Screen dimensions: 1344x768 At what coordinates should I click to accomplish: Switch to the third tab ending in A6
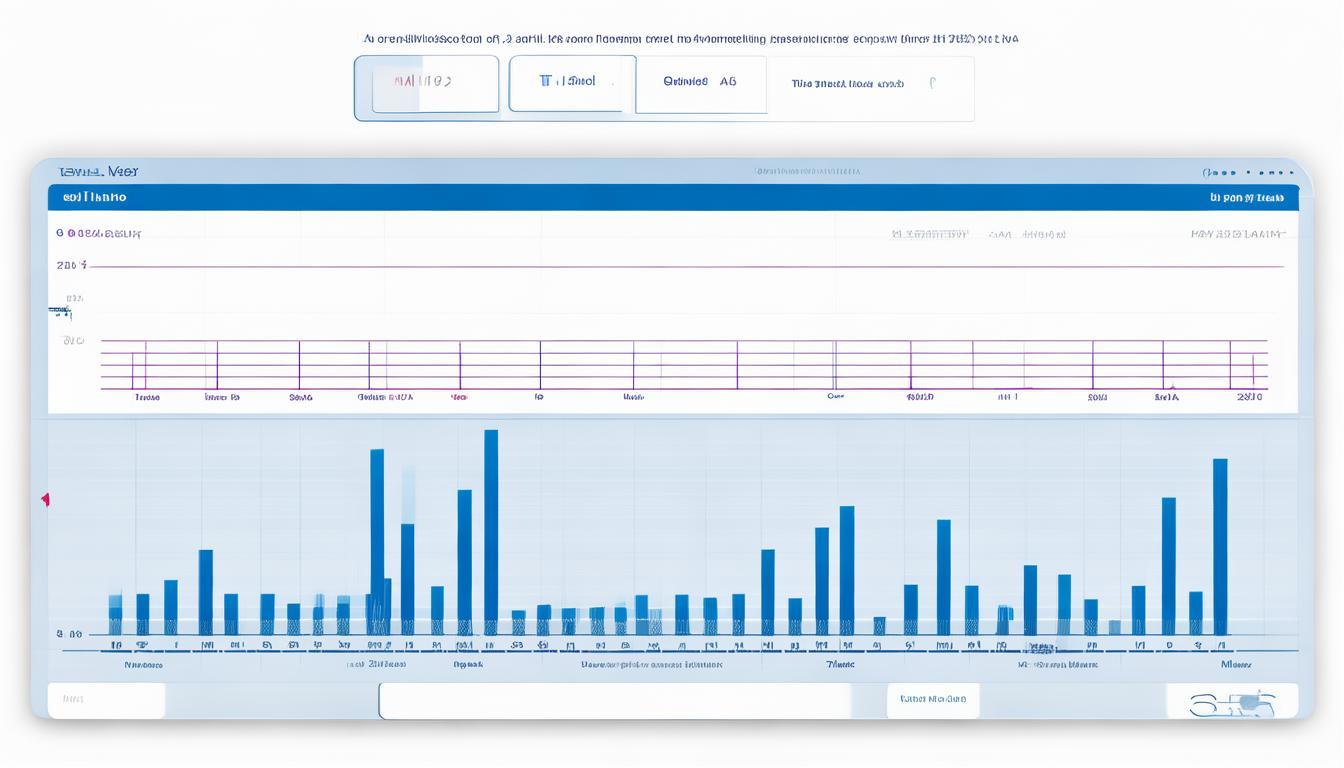[700, 83]
